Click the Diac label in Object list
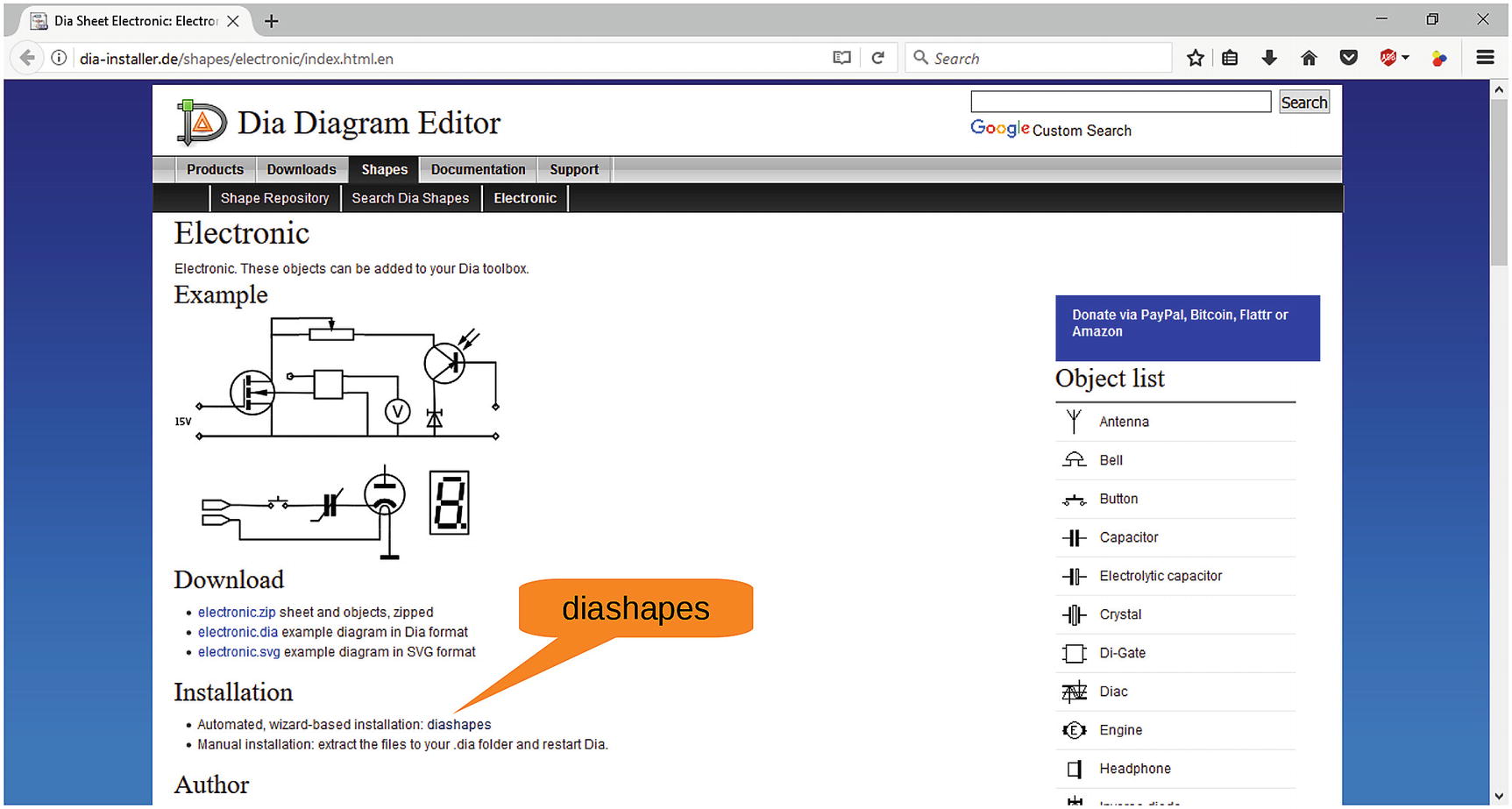This screenshot has height=809, width=1512. coord(1113,692)
